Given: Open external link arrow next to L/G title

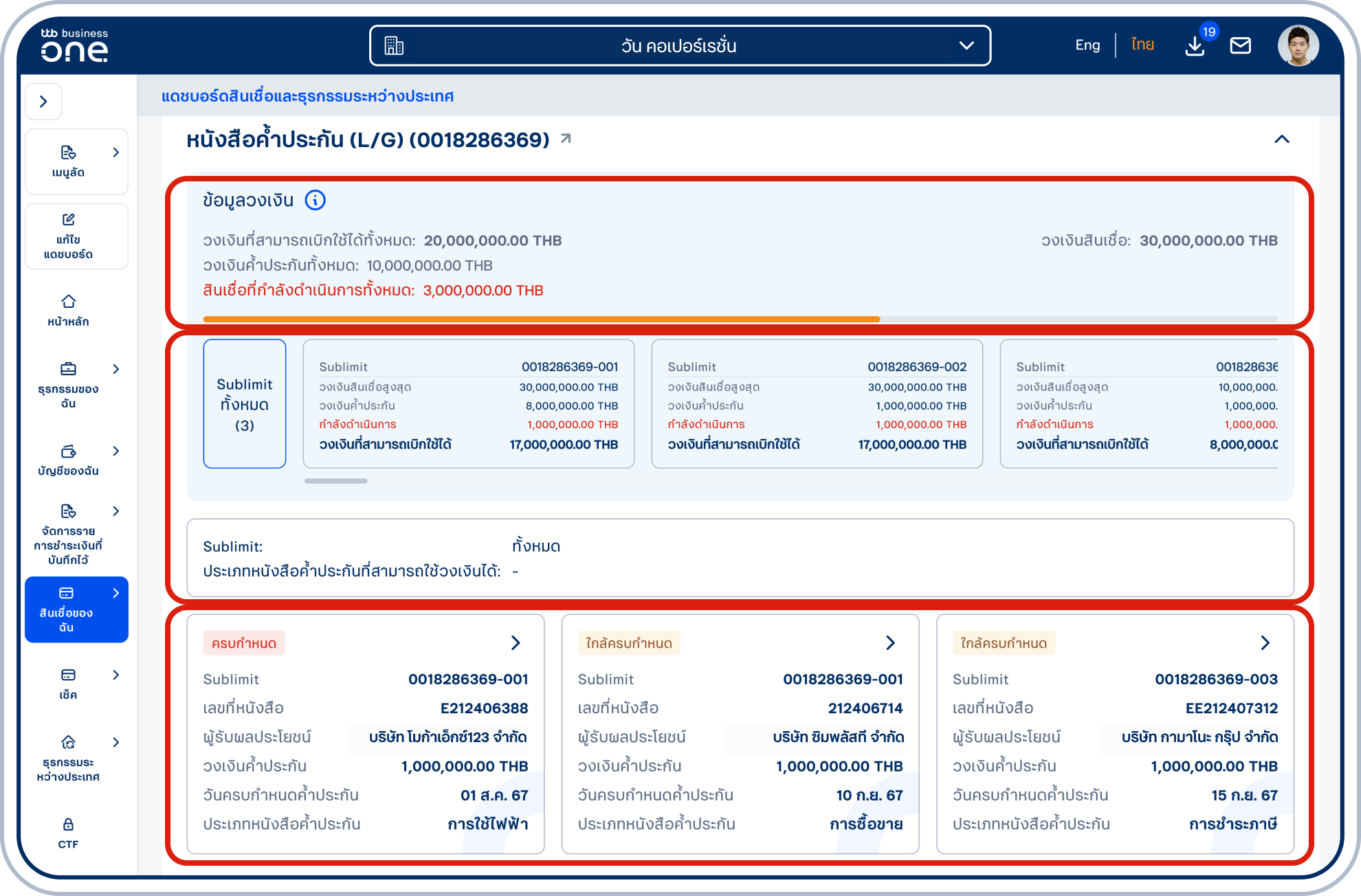Looking at the screenshot, I should (566, 139).
